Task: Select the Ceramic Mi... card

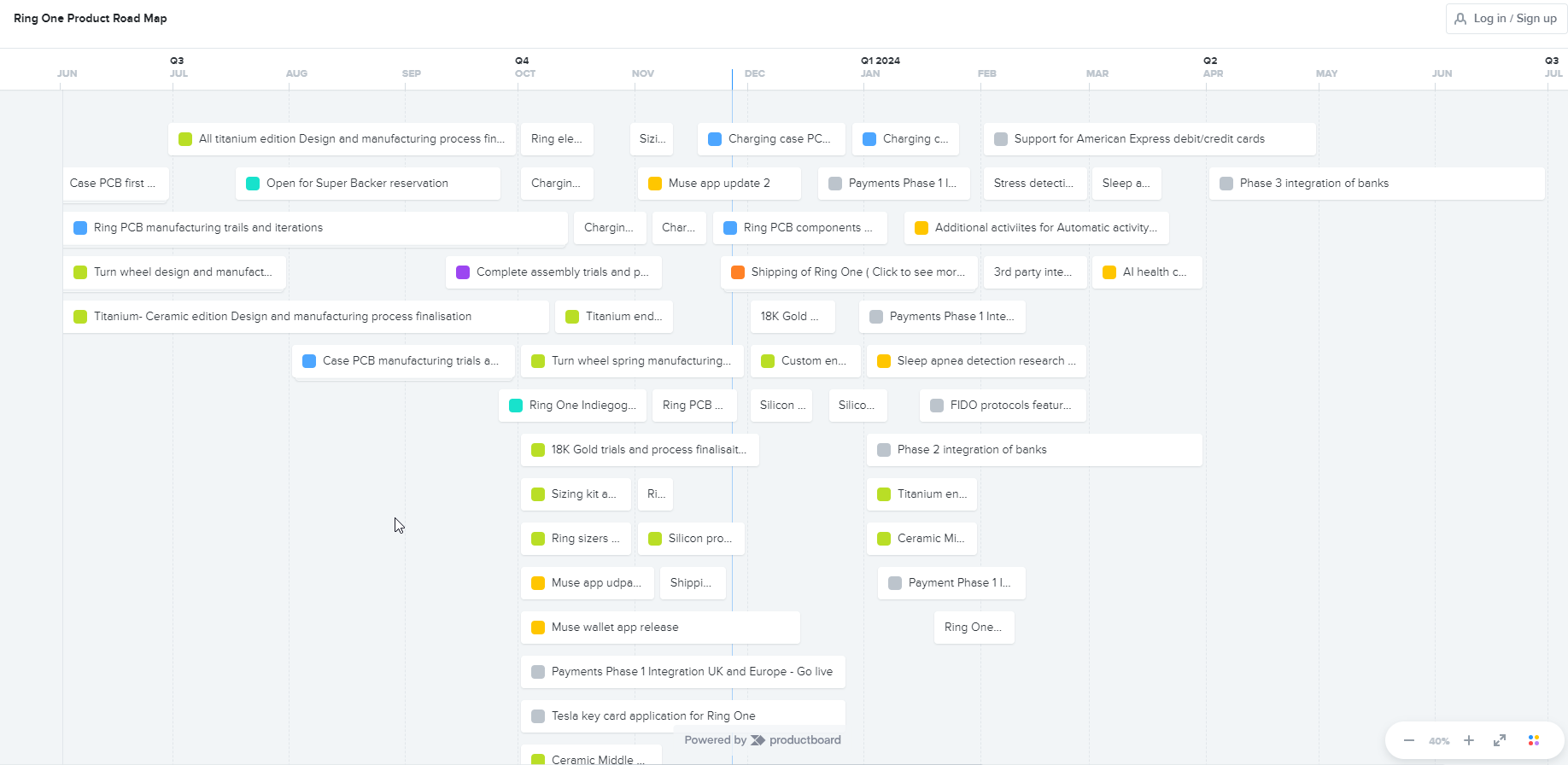Action: [x=921, y=539]
